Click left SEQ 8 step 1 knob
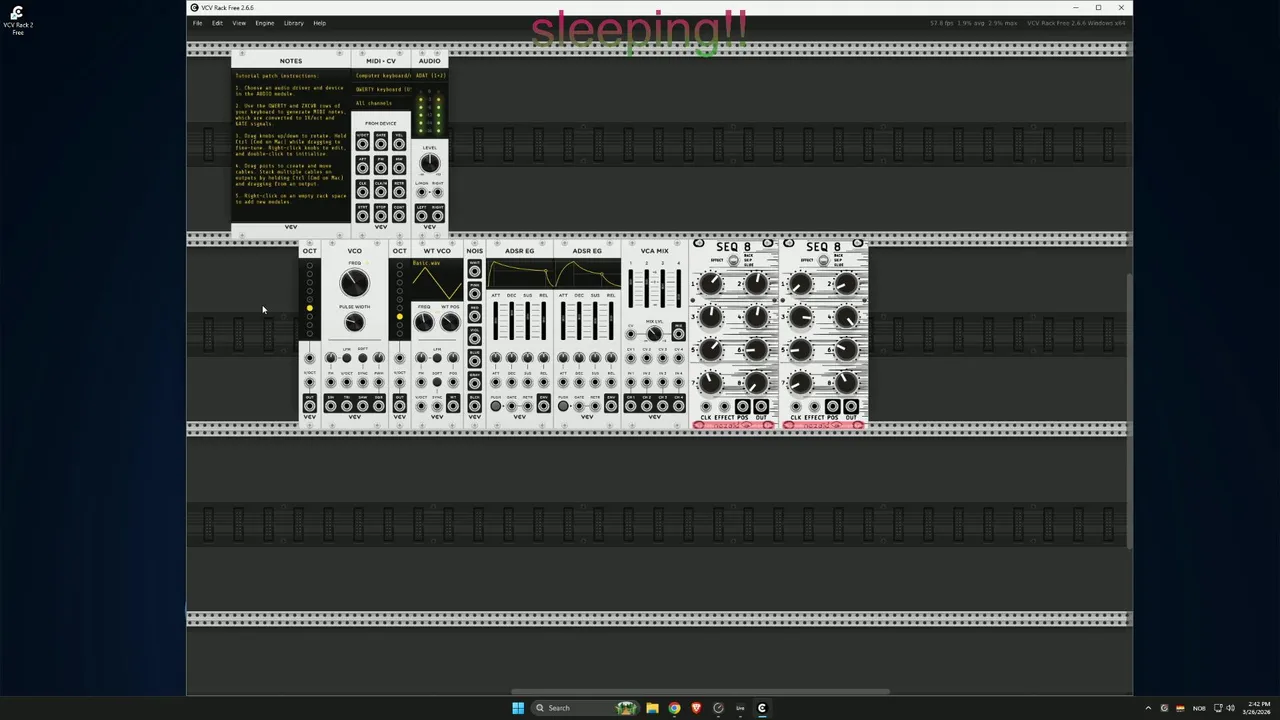Image resolution: width=1280 pixels, height=720 pixels. point(711,284)
